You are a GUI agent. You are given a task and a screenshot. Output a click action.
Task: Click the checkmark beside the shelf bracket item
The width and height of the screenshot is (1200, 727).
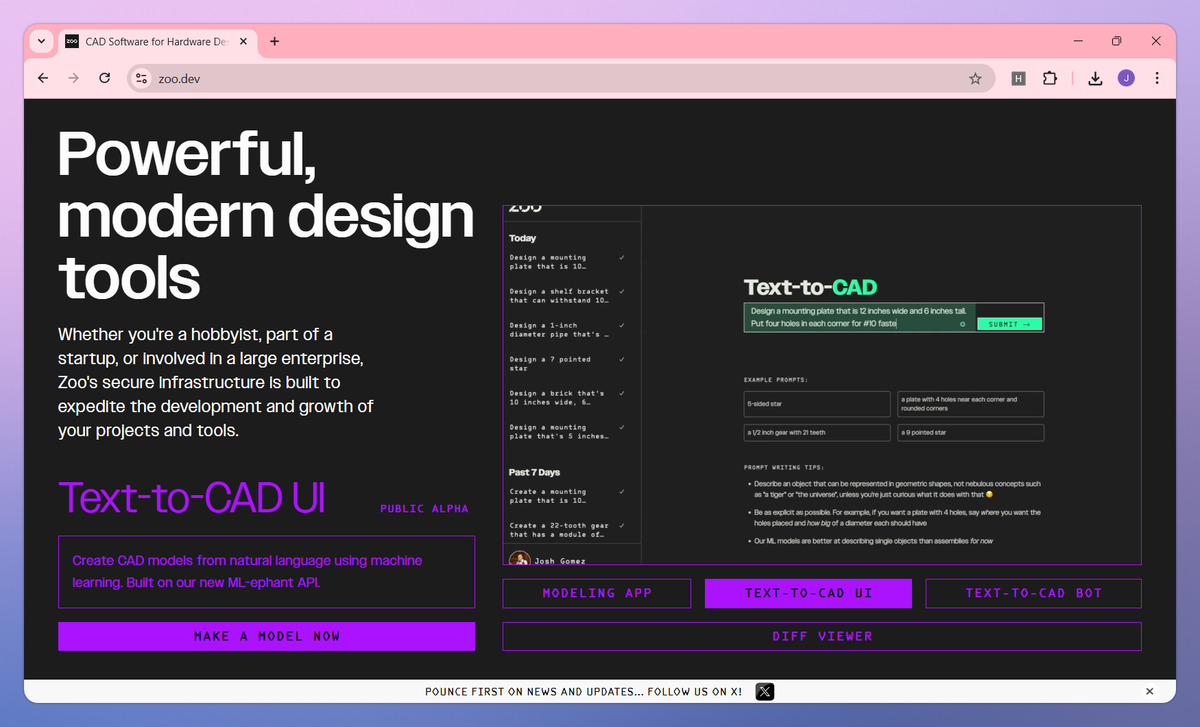pos(622,291)
